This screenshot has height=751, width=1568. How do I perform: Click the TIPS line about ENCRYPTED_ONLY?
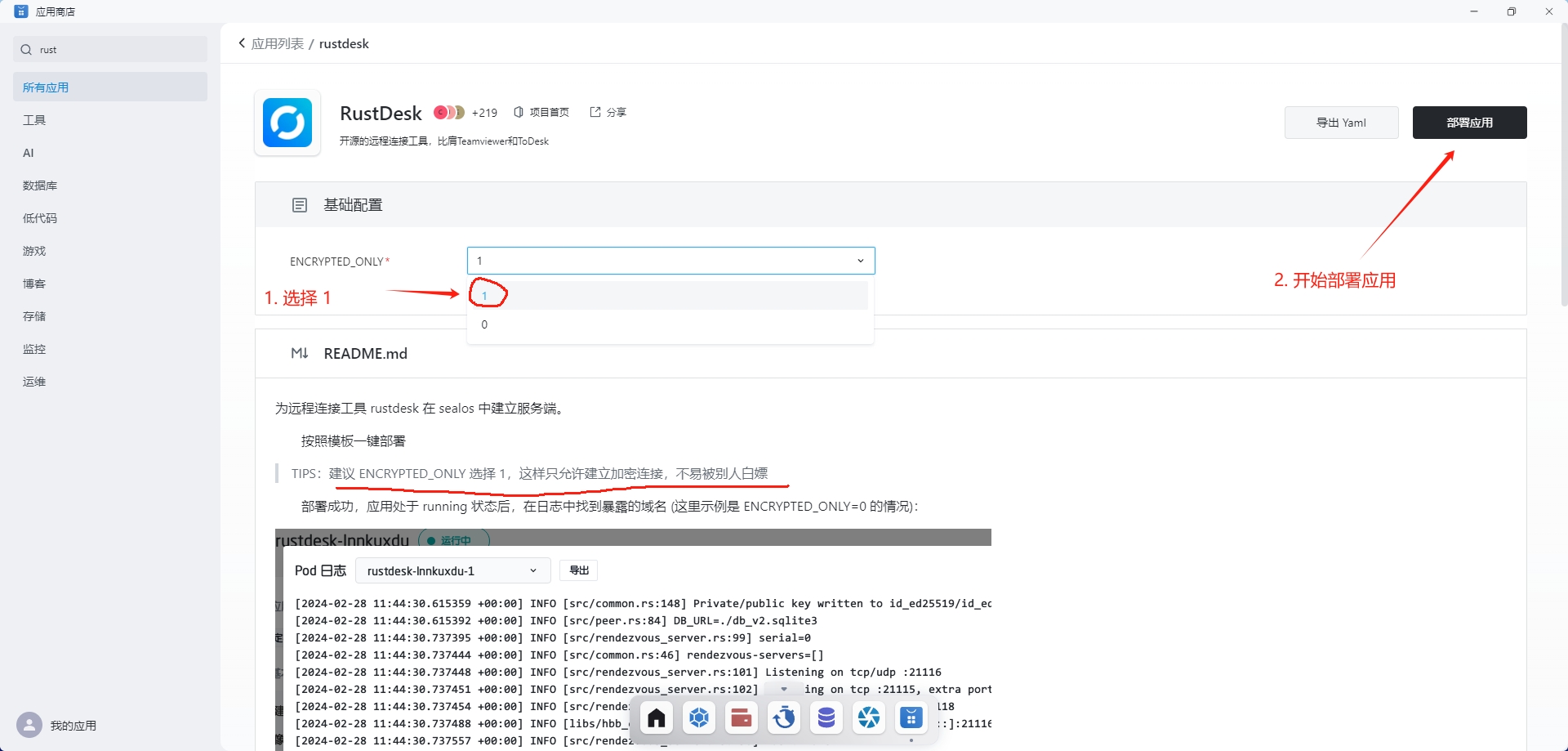point(529,474)
